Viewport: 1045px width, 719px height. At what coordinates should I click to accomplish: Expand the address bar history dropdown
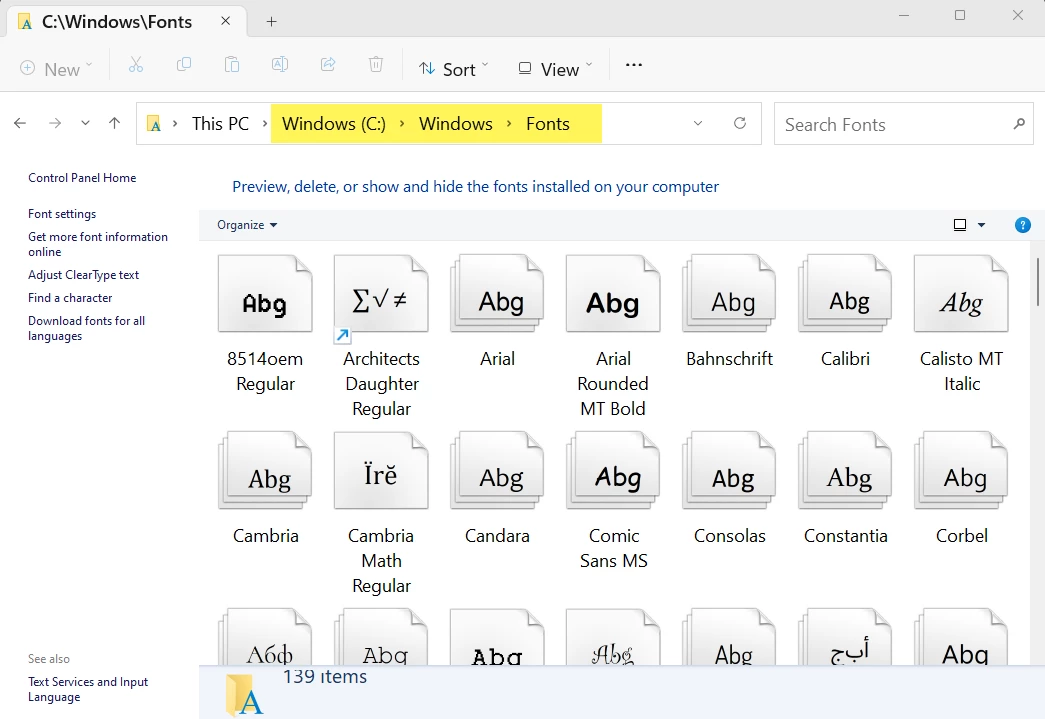[698, 123]
